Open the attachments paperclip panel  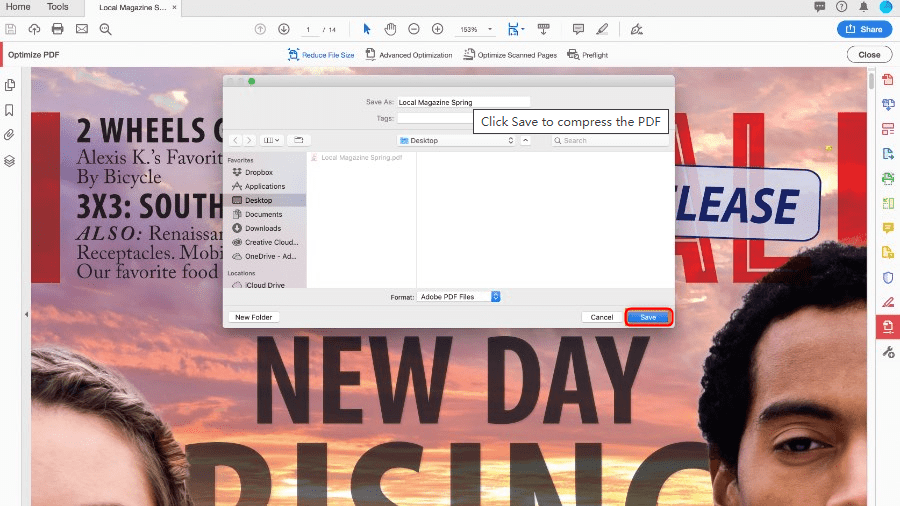click(10, 135)
